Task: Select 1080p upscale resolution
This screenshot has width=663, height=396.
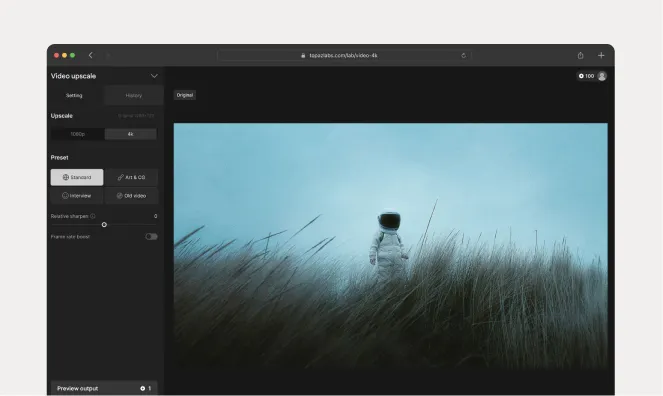Action: pos(77,134)
